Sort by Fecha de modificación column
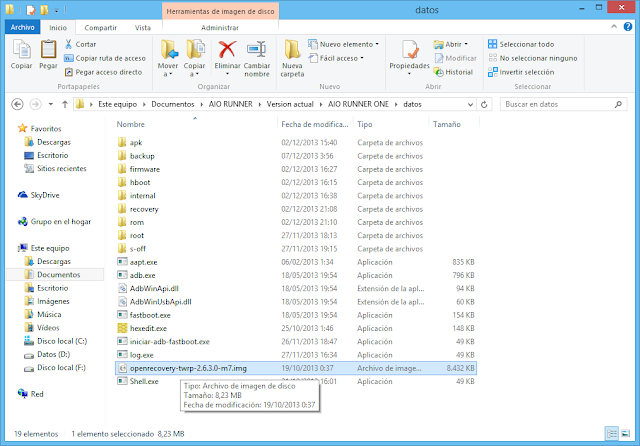This screenshot has height=446, width=640. point(314,124)
